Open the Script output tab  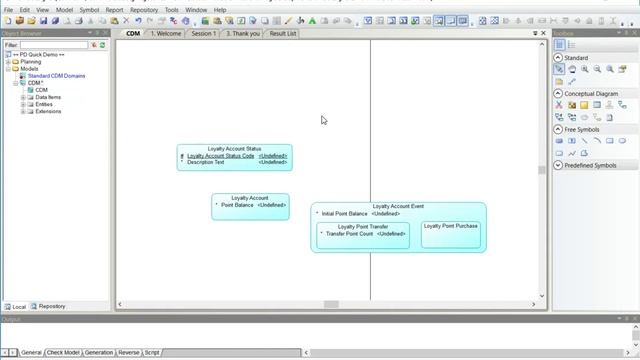coord(152,353)
